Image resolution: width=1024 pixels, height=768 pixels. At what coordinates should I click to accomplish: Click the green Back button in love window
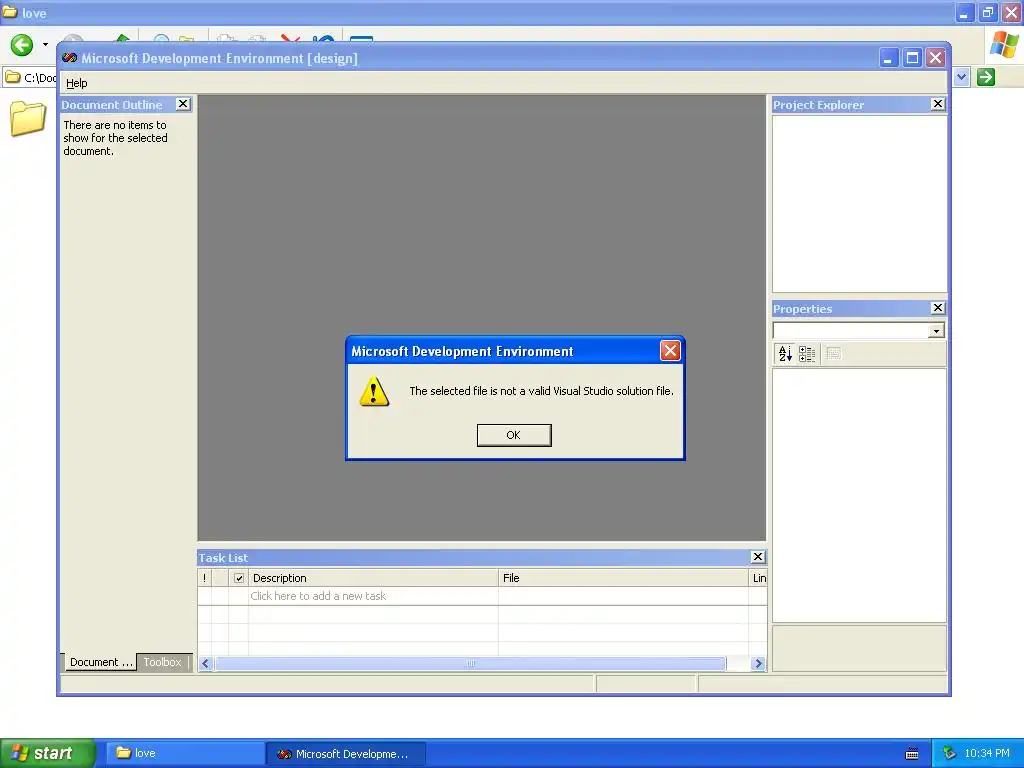coord(22,45)
